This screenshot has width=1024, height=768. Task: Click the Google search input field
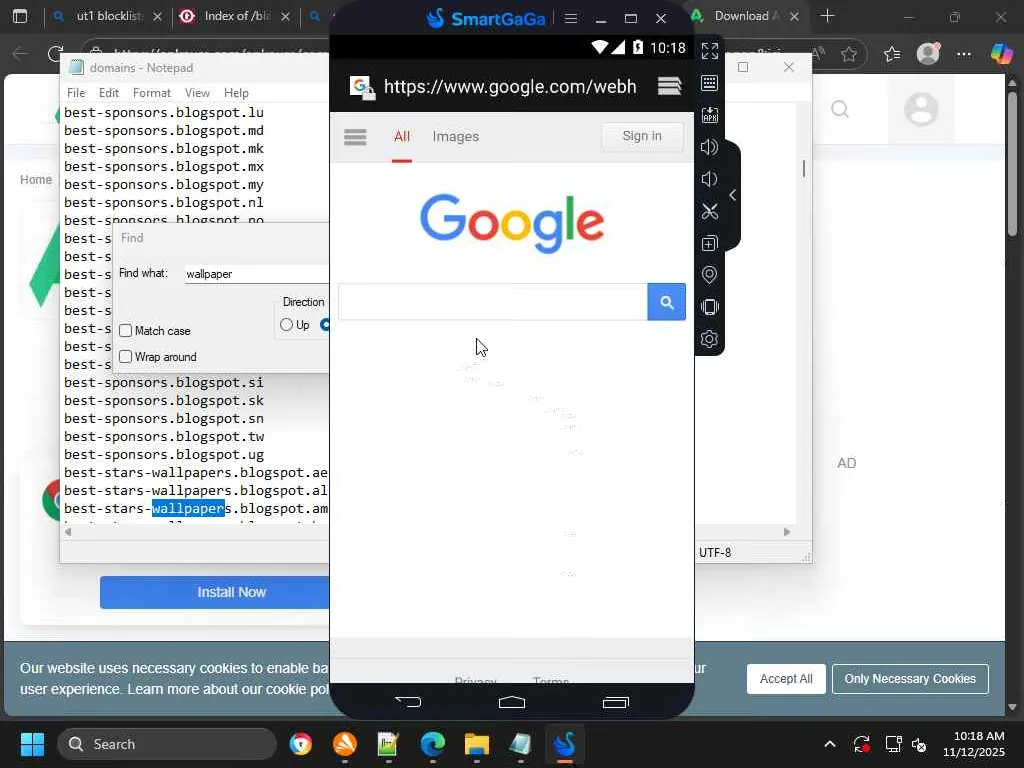[x=492, y=302]
